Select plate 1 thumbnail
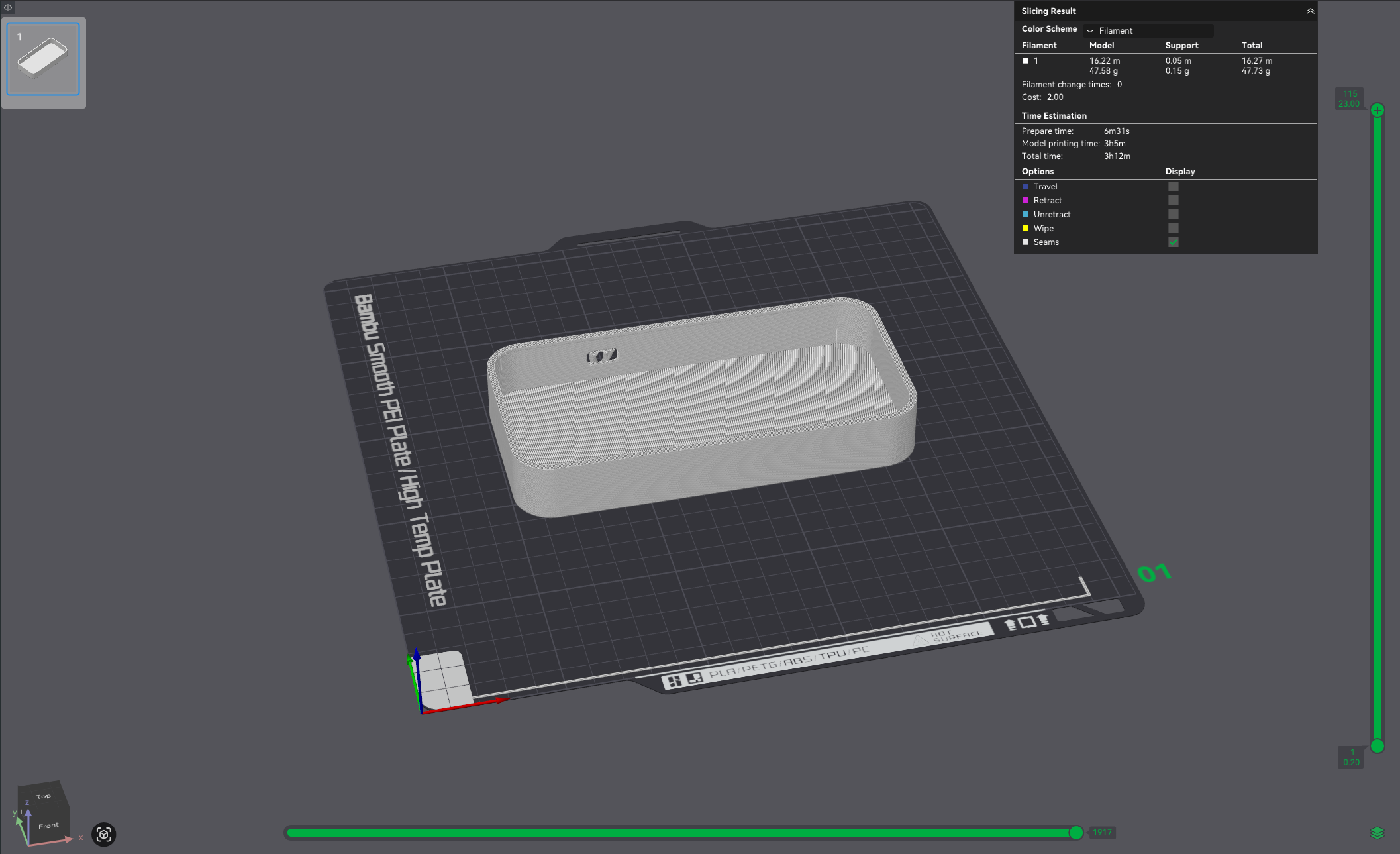 (x=43, y=59)
